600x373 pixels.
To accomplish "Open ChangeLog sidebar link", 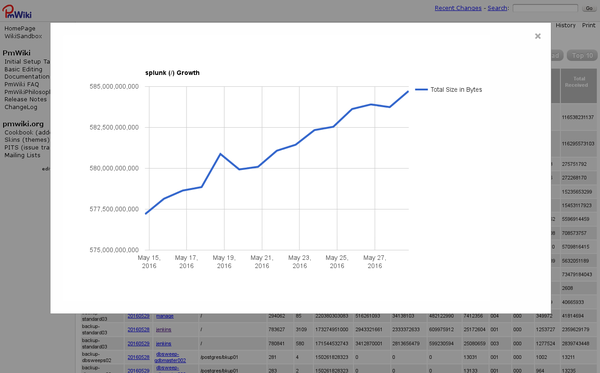I will (x=21, y=107).
